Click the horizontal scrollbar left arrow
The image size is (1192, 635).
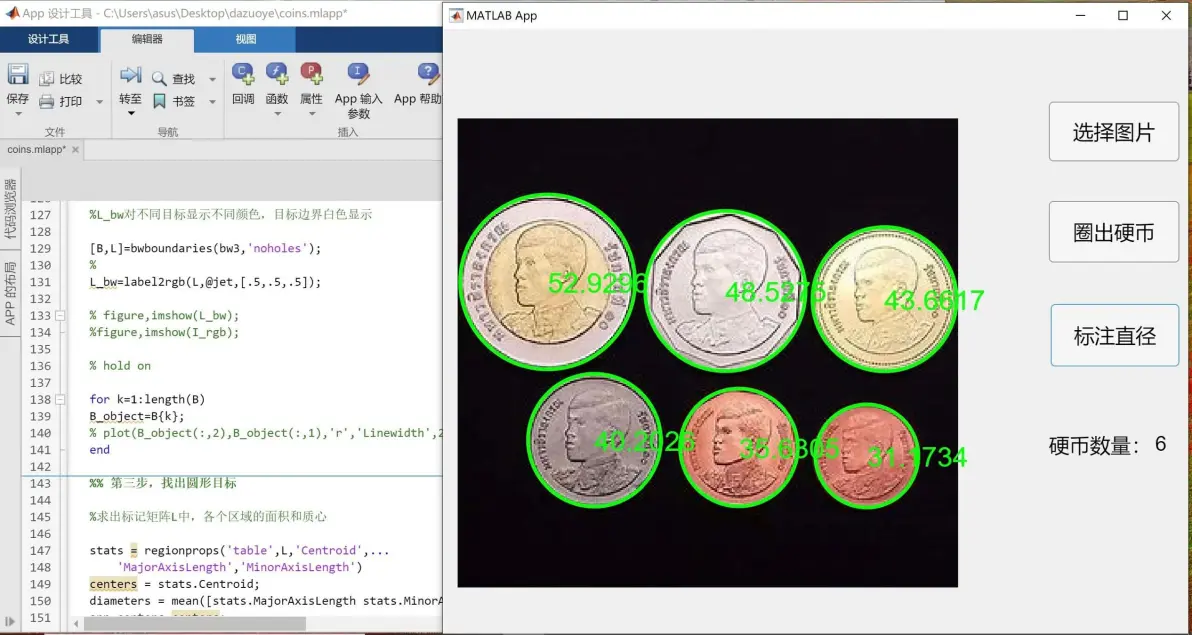click(x=75, y=624)
